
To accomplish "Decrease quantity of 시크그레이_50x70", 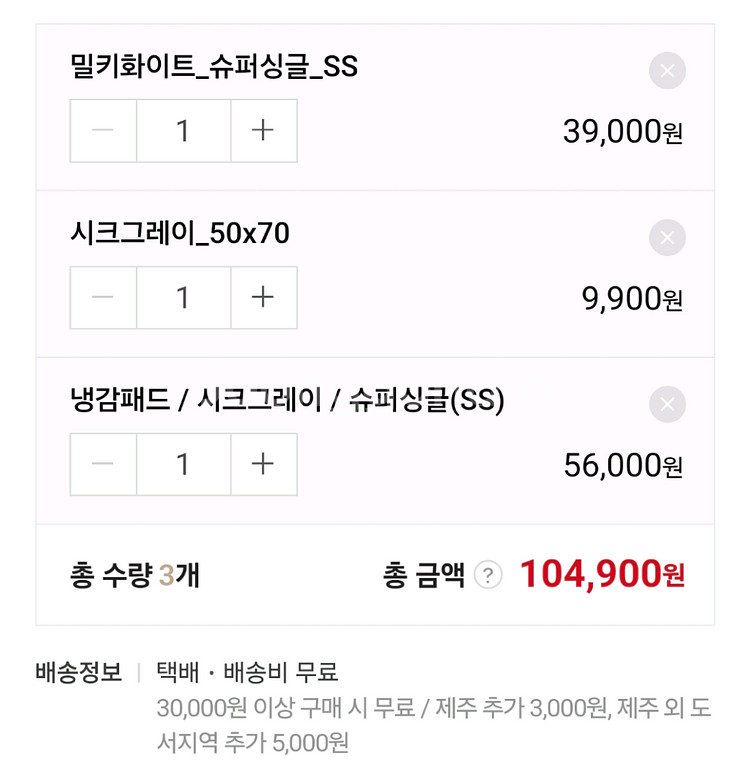I will click(x=103, y=298).
